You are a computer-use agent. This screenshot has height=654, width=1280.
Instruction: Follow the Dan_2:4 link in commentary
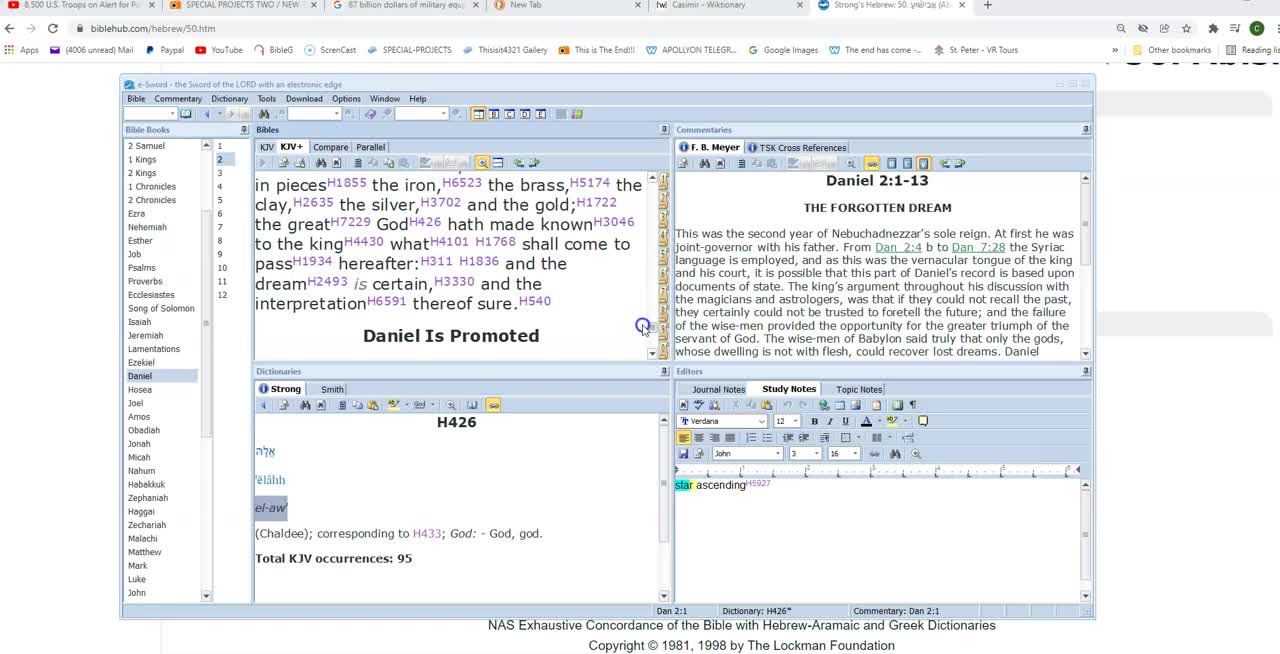(x=898, y=247)
